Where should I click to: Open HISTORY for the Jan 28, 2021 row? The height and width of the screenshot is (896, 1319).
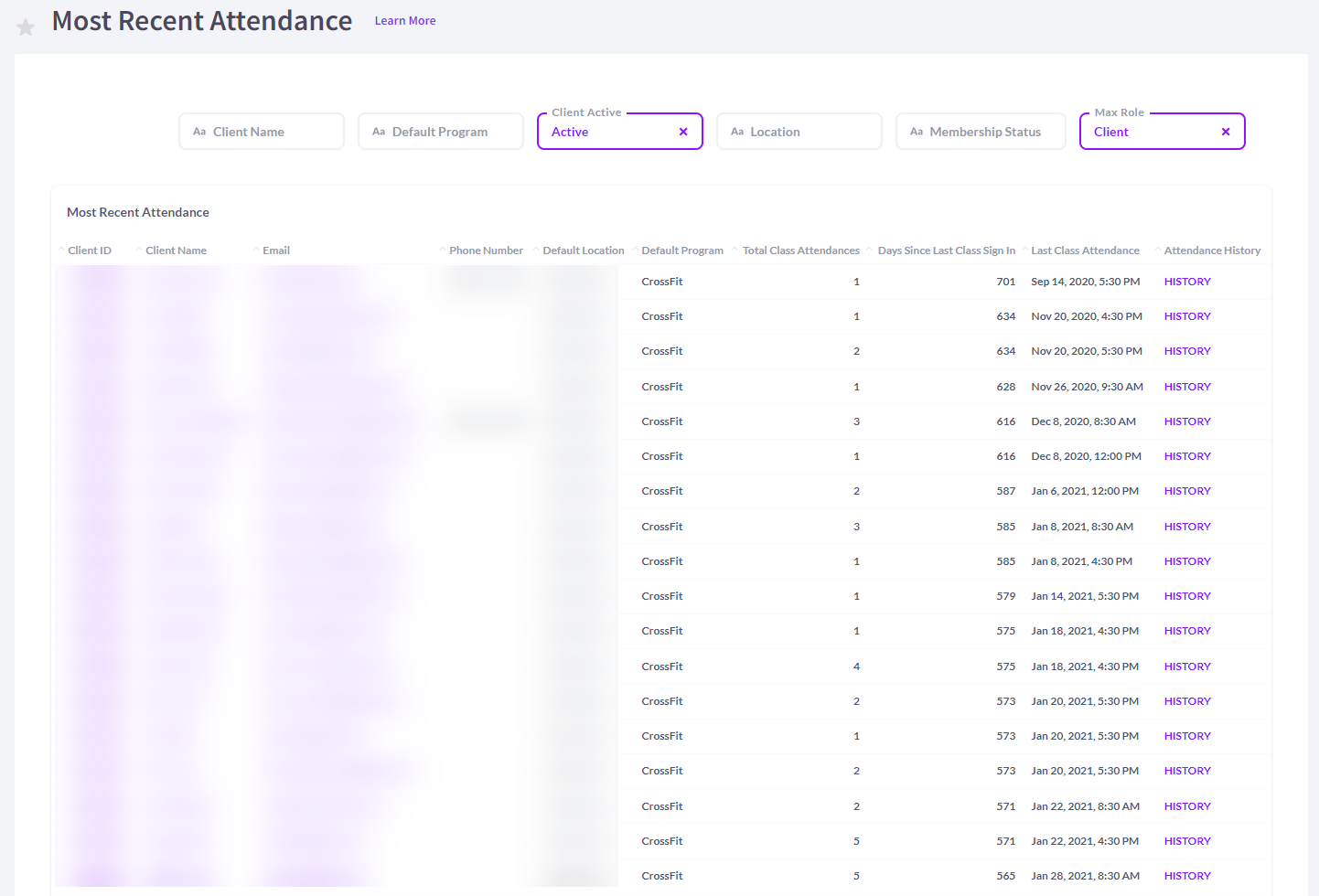pos(1187,876)
